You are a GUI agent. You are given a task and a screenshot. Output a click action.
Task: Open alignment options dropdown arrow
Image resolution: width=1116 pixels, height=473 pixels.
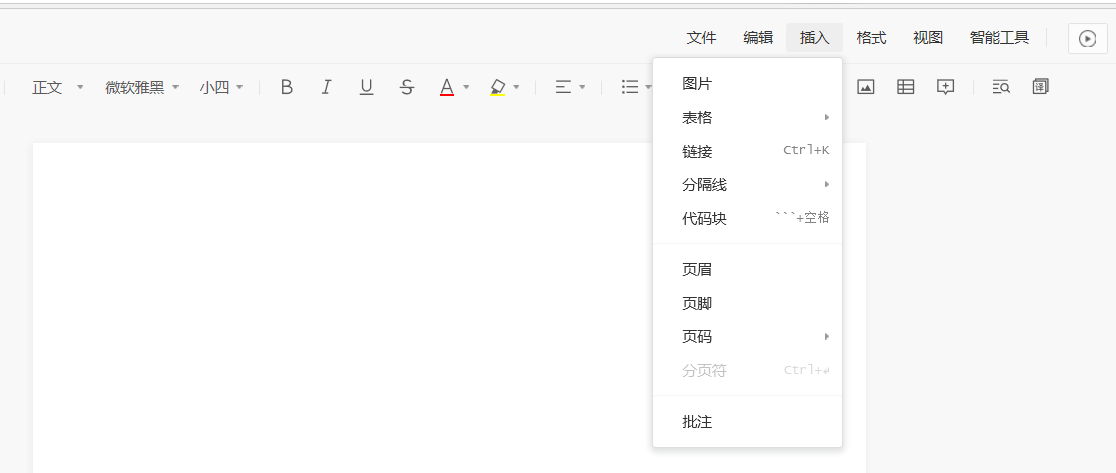click(582, 87)
